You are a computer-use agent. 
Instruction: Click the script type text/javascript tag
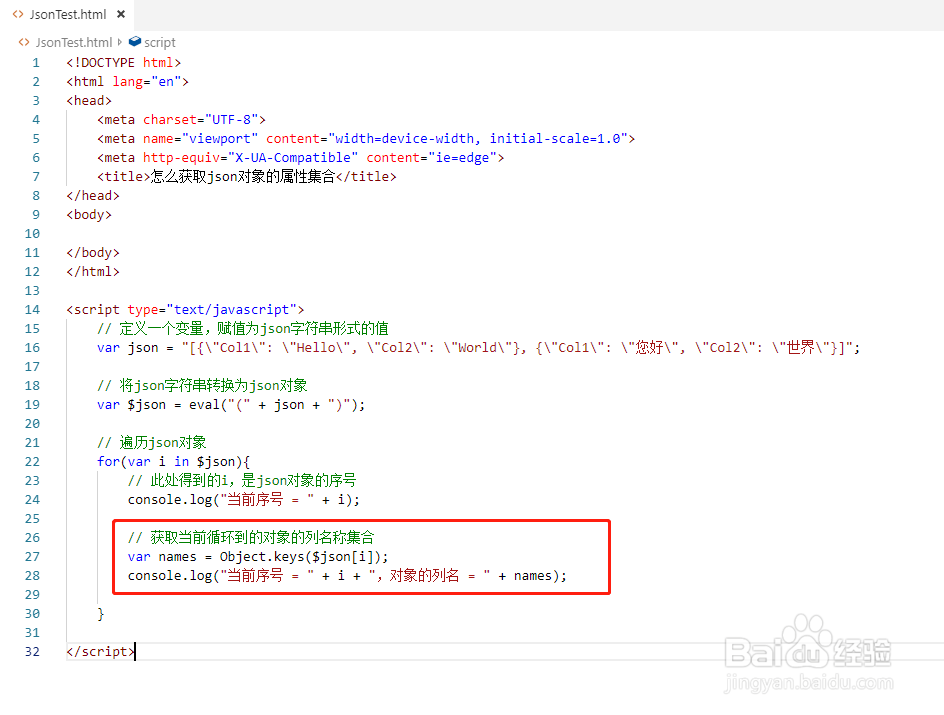(x=185, y=310)
